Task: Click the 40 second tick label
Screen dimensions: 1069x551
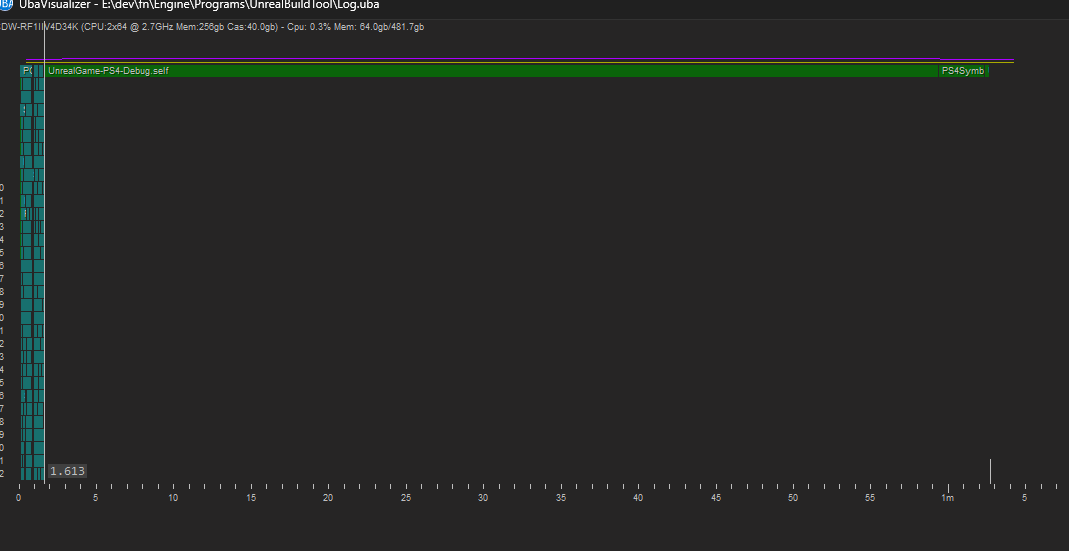Action: (x=638, y=498)
